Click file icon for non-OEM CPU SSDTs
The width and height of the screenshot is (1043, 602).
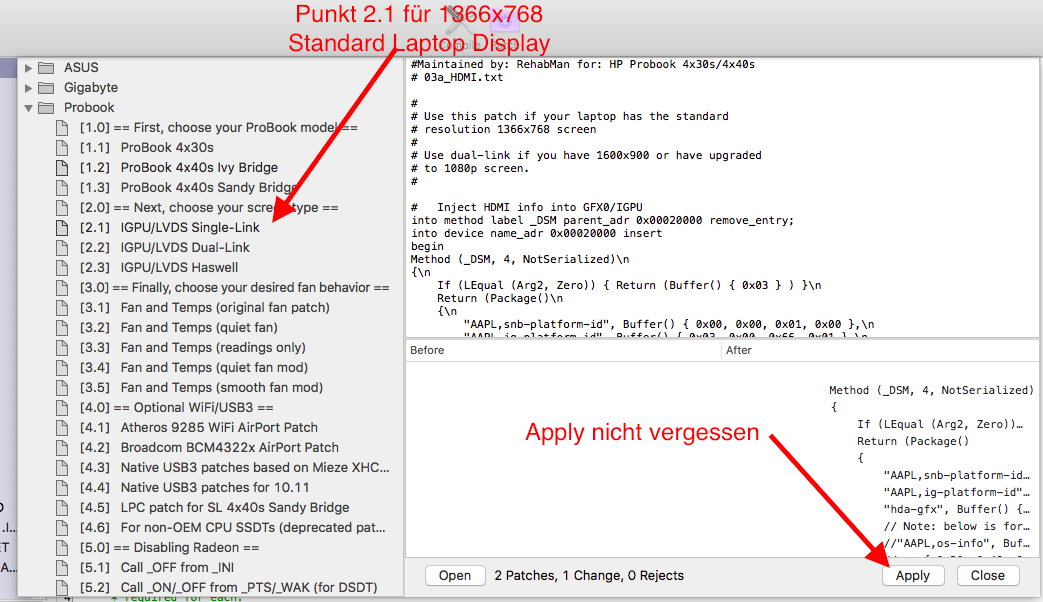62,527
